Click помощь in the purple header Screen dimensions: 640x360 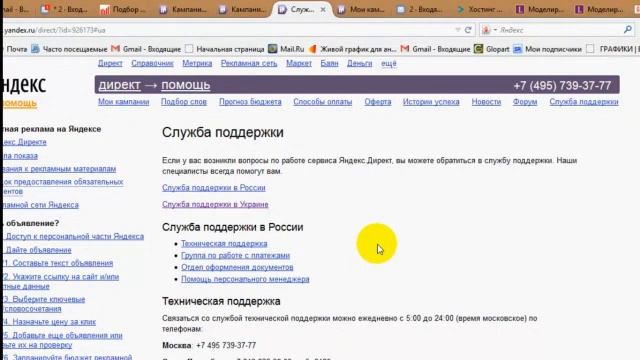(186, 85)
